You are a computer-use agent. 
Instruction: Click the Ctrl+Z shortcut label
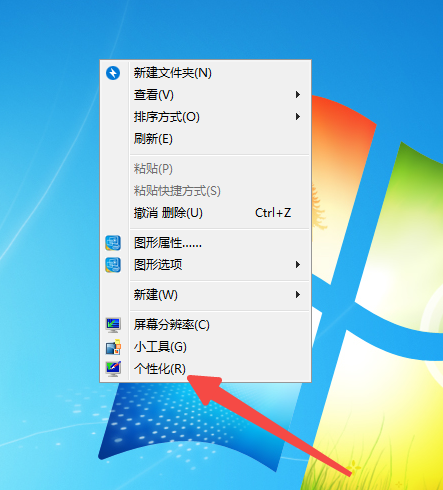[273, 213]
